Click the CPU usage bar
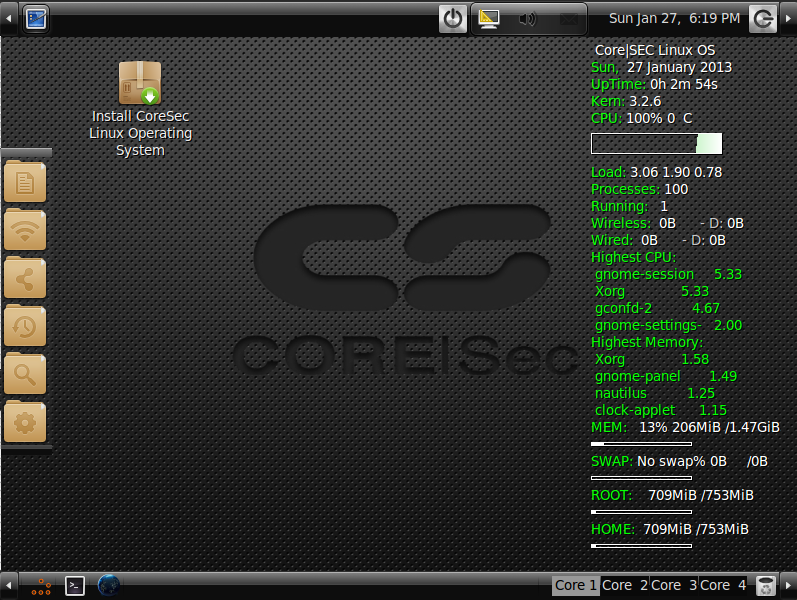797x600 pixels. 656,143
